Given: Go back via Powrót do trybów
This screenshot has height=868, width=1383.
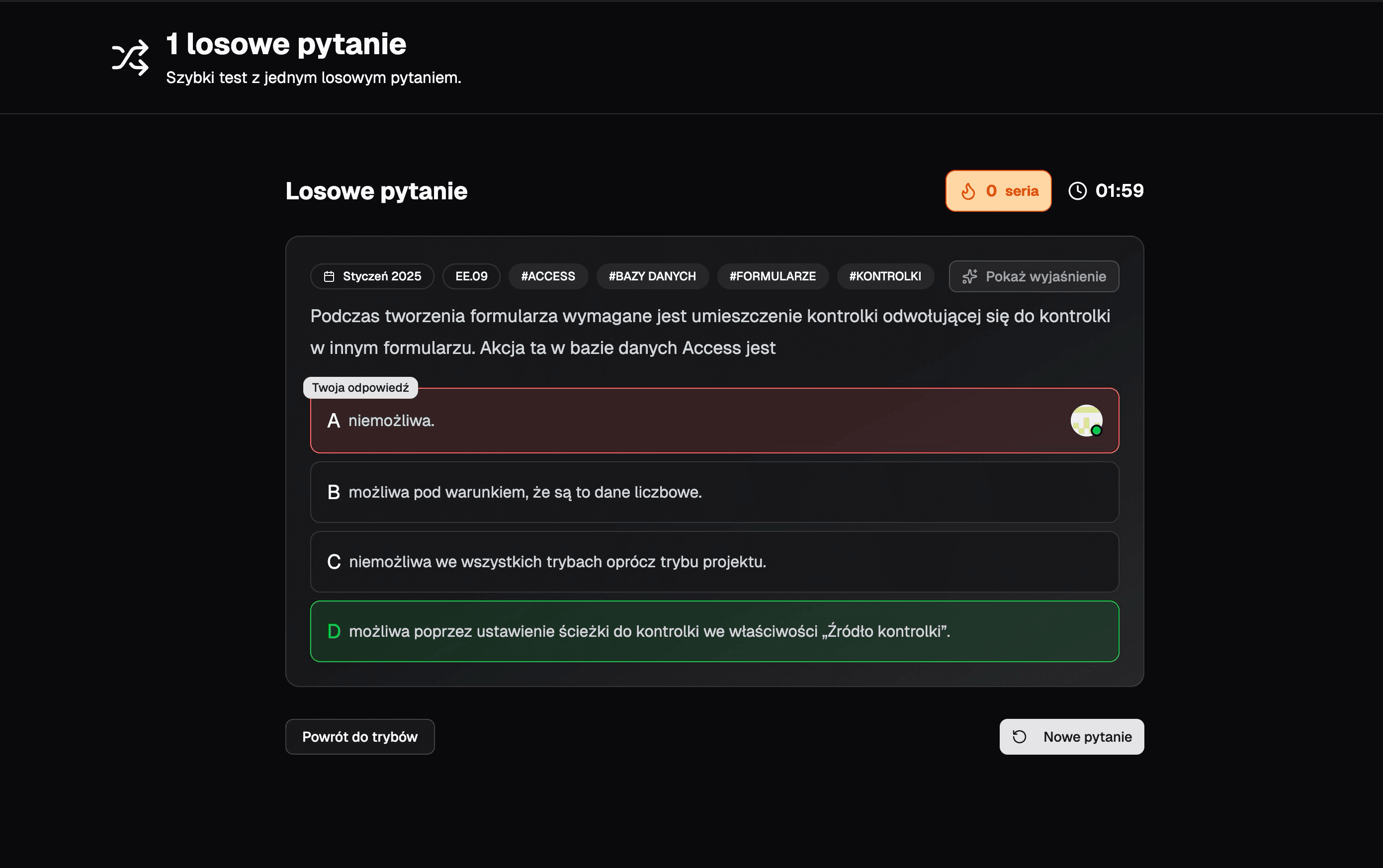Looking at the screenshot, I should click(360, 737).
